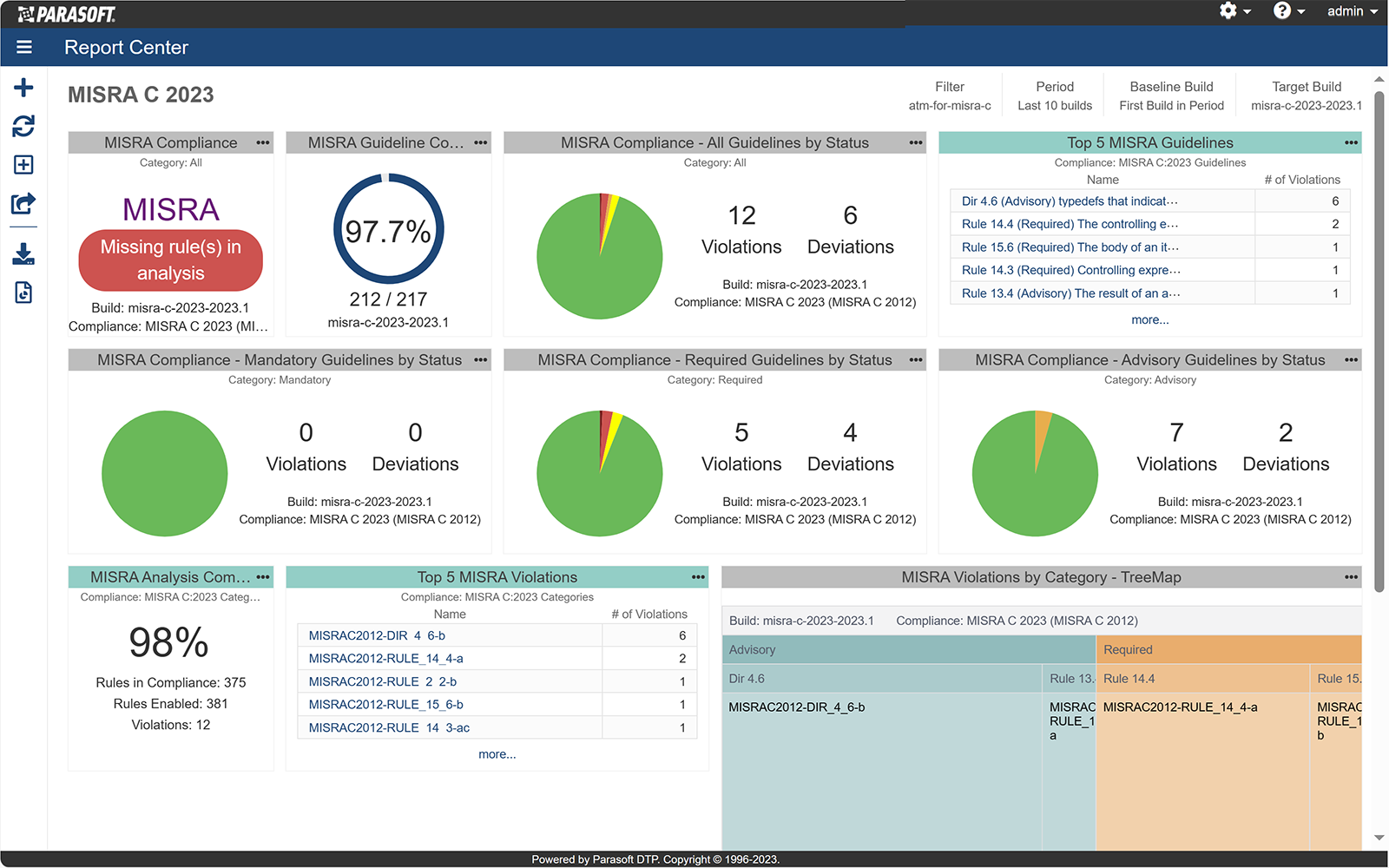Open the hamburger navigation menu
This screenshot has height=868, width=1389.
(x=24, y=48)
